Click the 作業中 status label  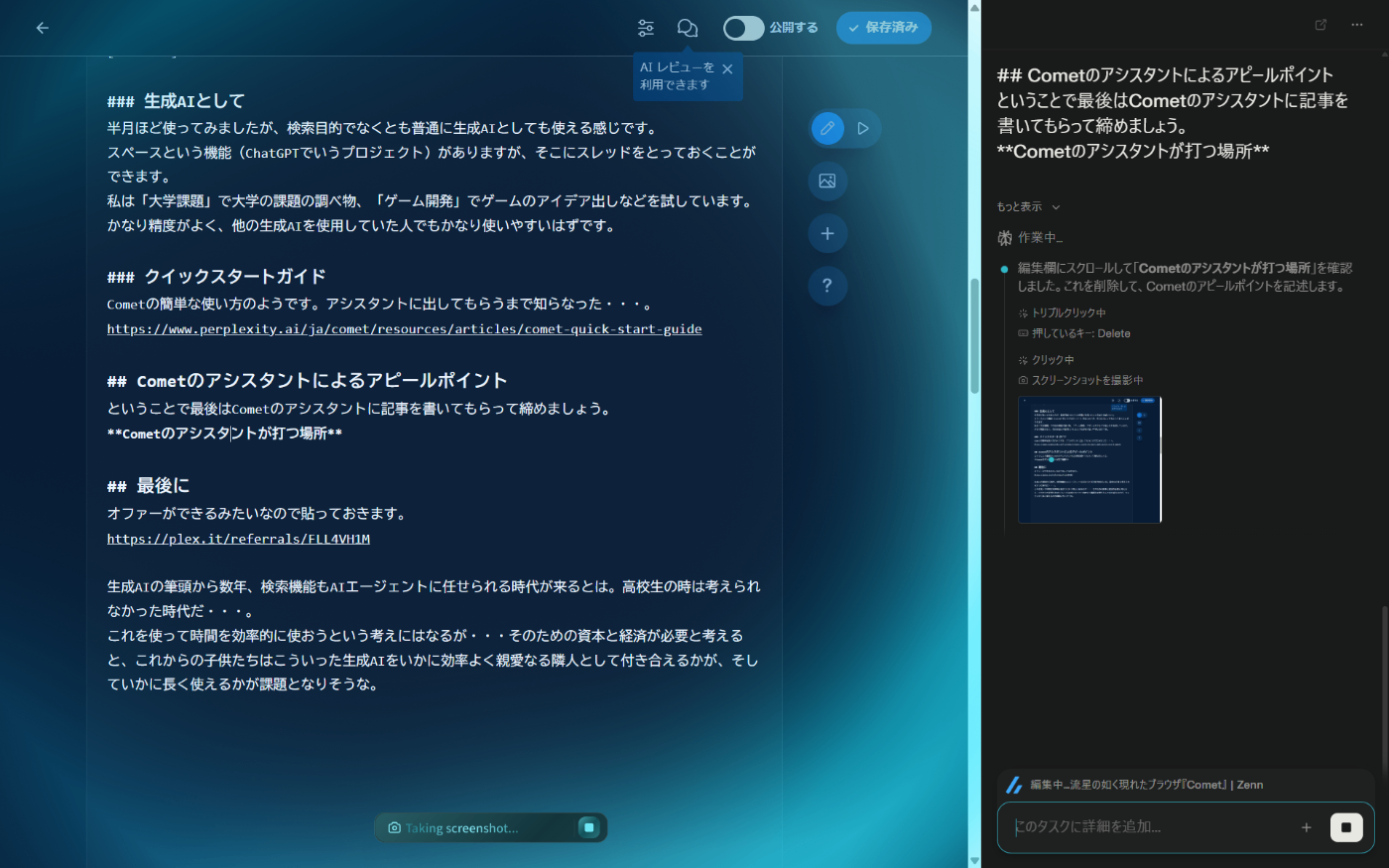1040,238
